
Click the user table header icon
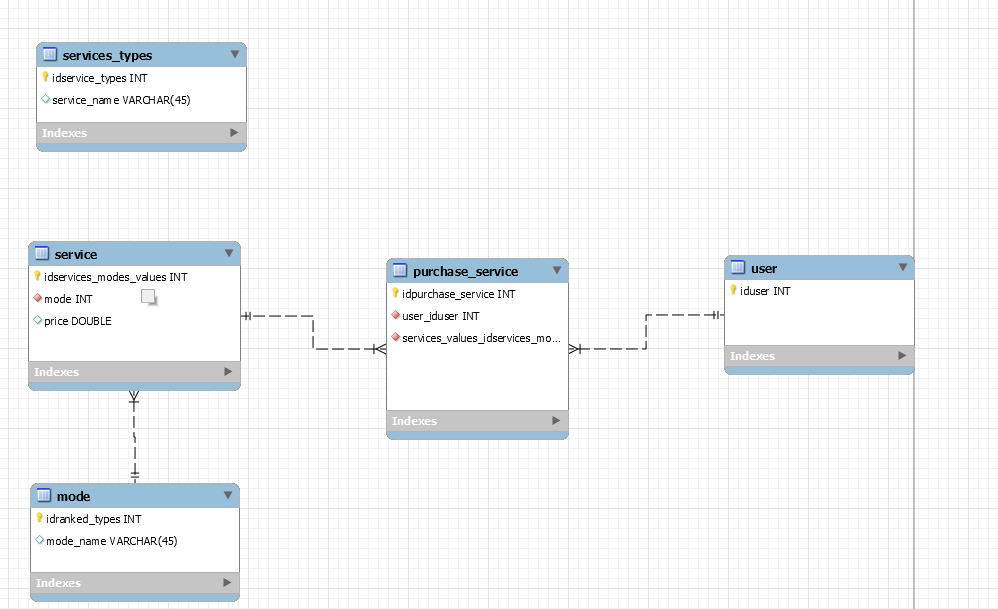[738, 267]
